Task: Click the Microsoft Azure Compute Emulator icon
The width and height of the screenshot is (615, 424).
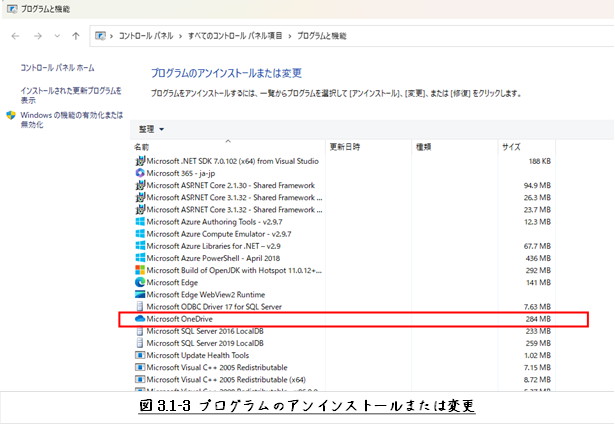Action: point(140,234)
